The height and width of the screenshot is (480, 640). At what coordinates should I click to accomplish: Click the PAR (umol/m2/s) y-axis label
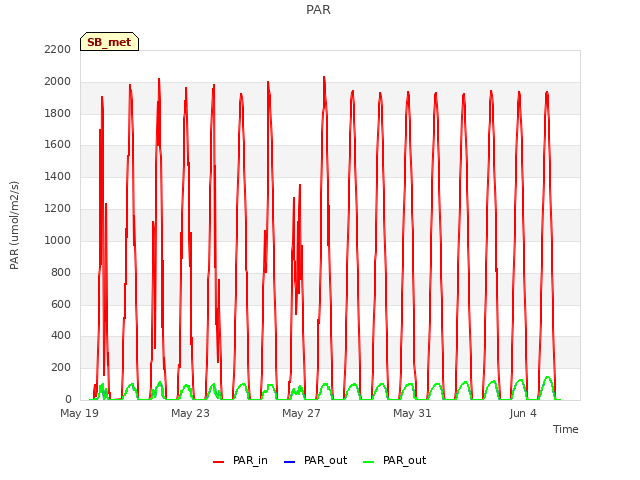coord(14,225)
